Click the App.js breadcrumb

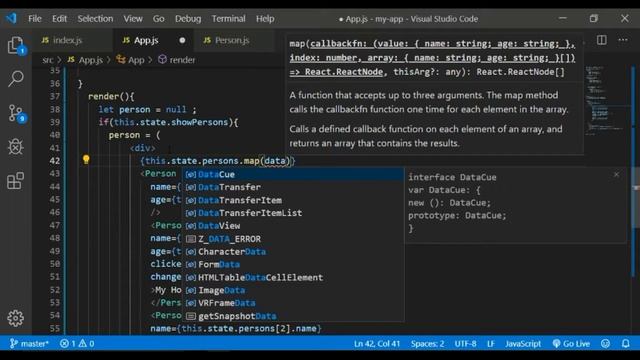pyautogui.click(x=85, y=60)
